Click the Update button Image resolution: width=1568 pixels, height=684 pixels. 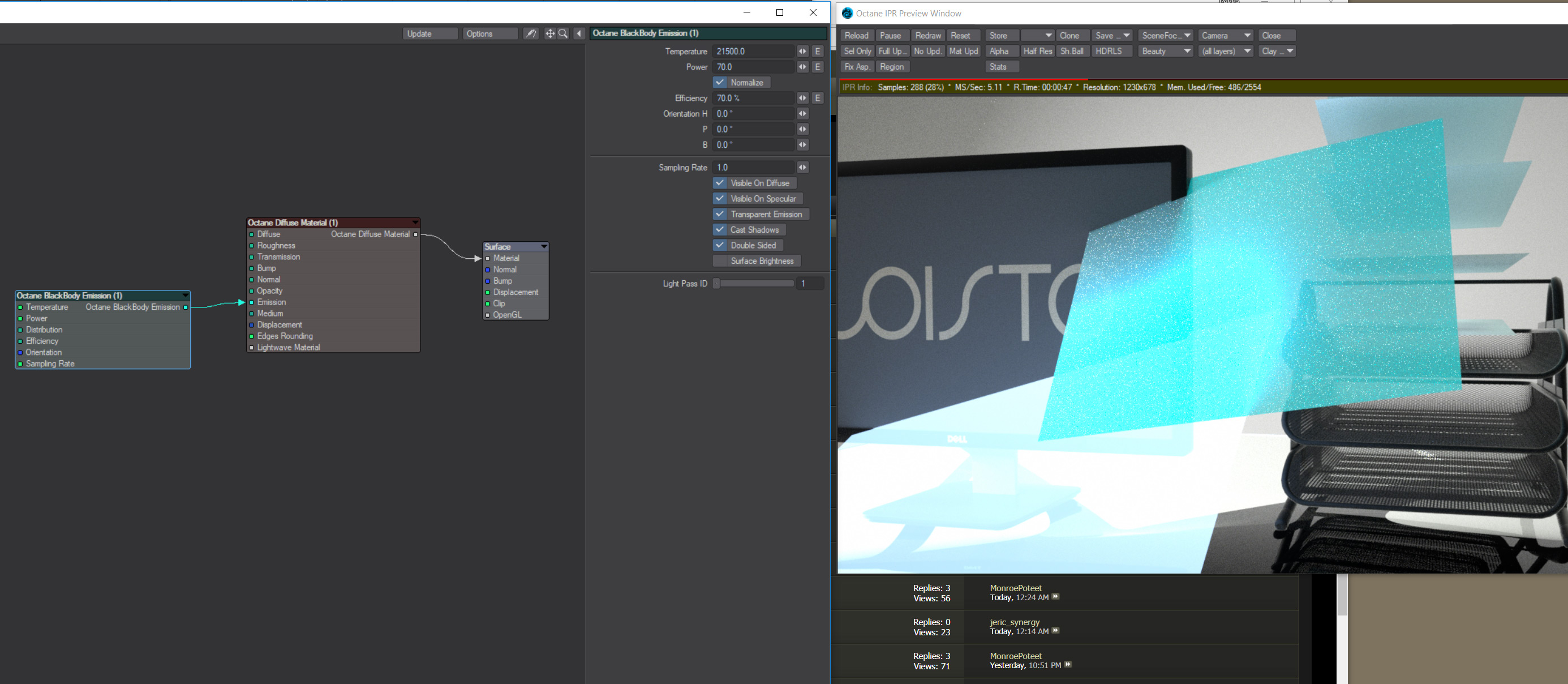[x=429, y=33]
